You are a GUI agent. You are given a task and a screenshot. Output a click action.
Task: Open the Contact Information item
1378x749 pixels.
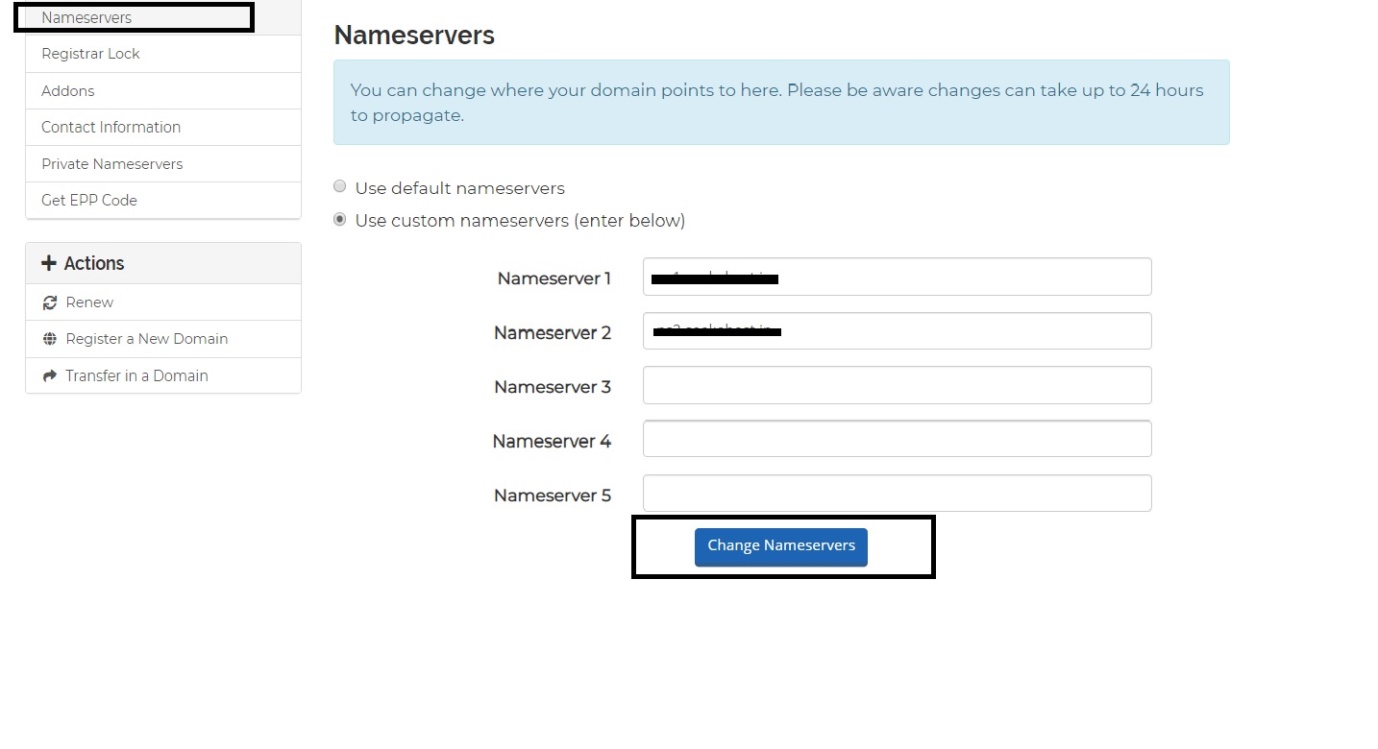163,127
